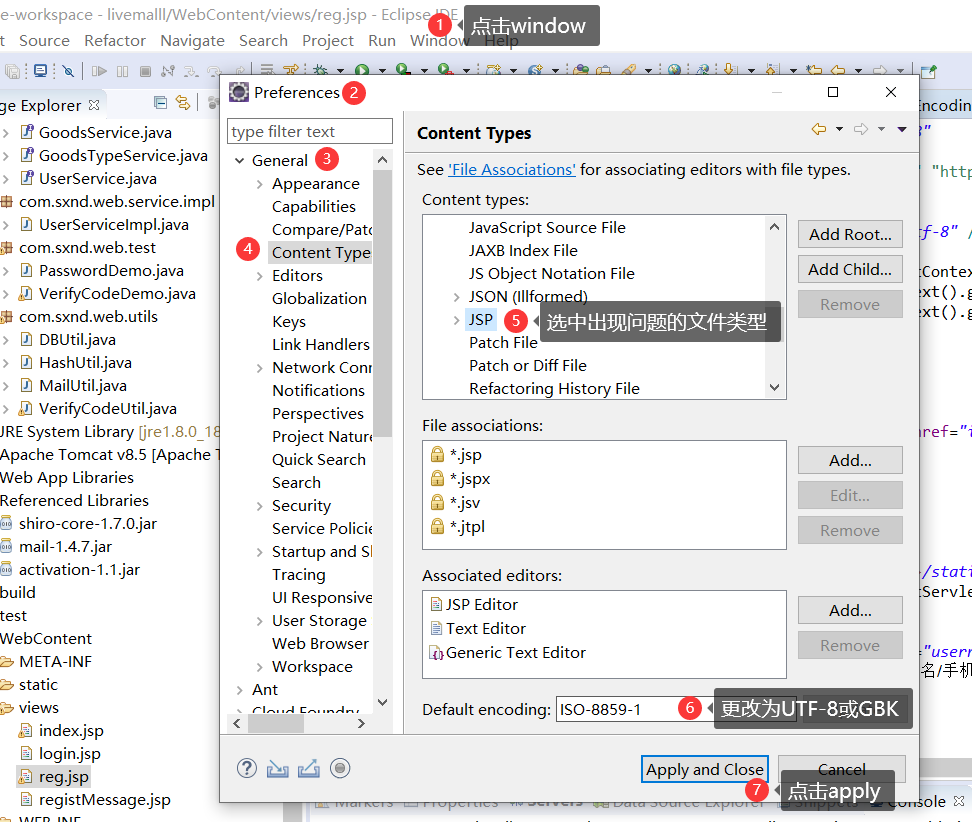Follow the 'File Associations' link
The width and height of the screenshot is (972, 822).
coord(511,167)
